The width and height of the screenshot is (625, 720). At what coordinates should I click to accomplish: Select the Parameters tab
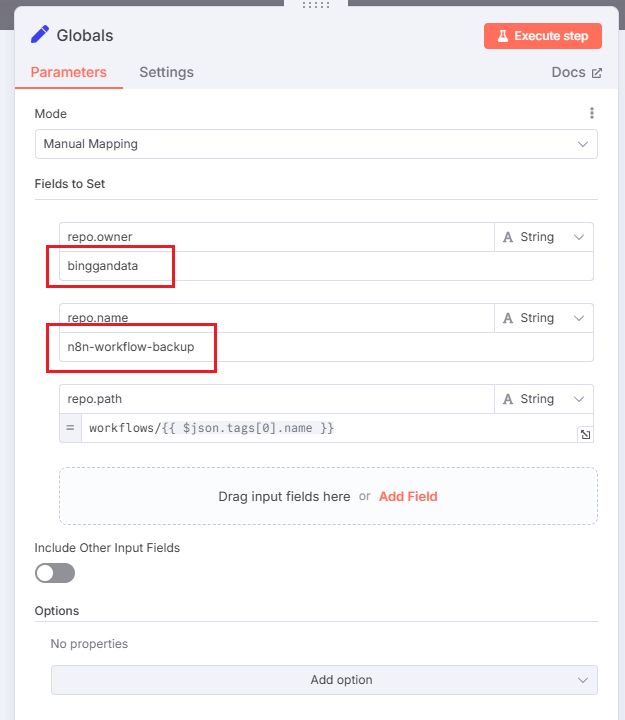point(68,72)
